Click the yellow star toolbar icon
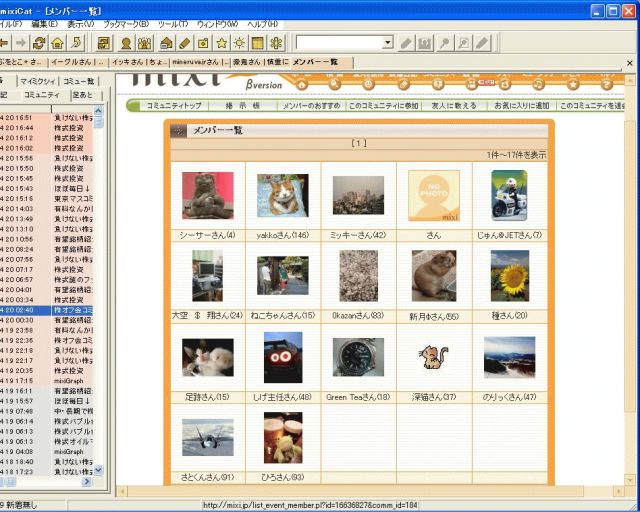Screen dimensions: 640x512 (x=222, y=43)
